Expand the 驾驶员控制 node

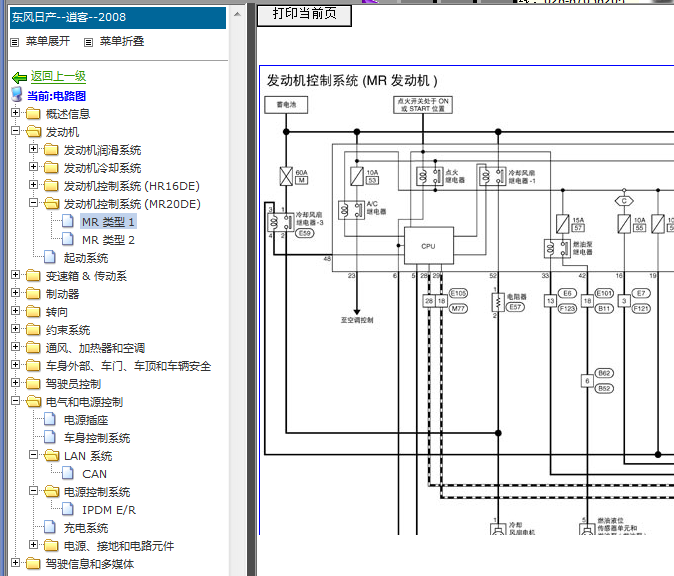[x=15, y=383]
